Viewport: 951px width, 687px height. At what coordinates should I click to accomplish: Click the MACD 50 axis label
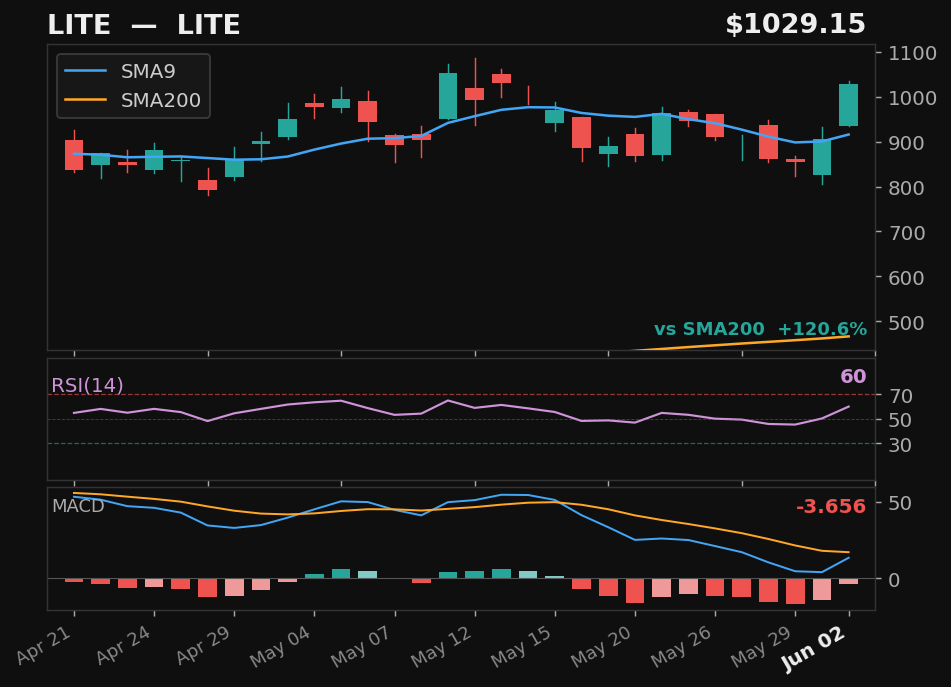click(899, 503)
